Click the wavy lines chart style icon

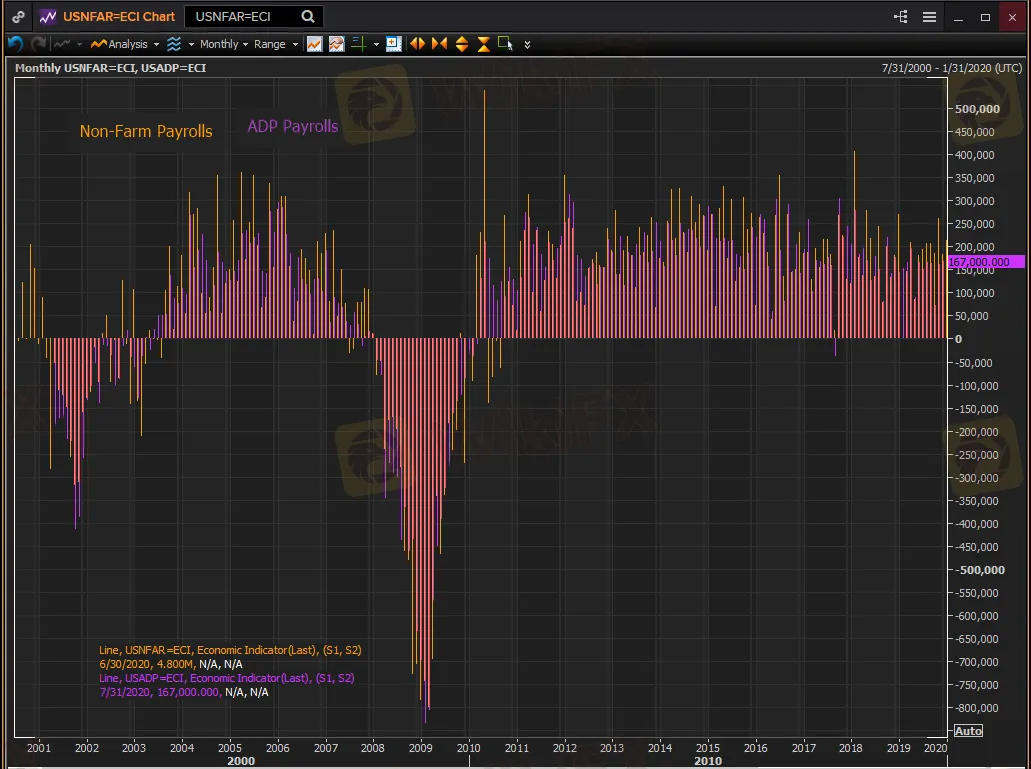pyautogui.click(x=174, y=44)
